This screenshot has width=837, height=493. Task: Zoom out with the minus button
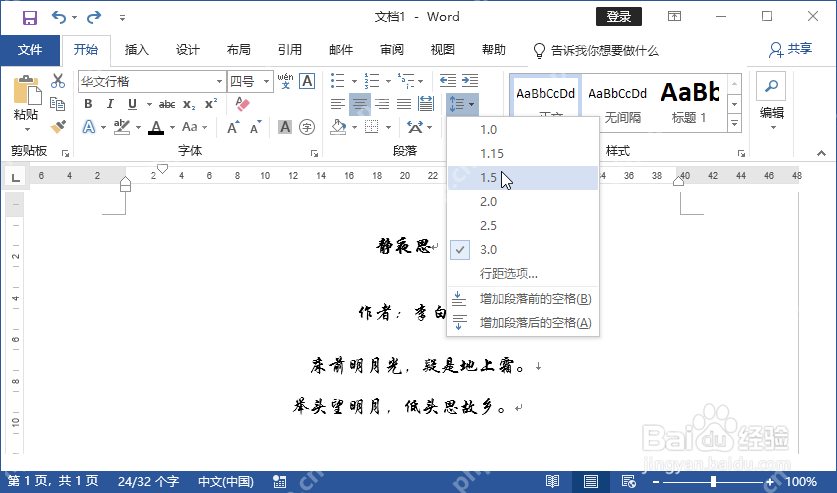(656, 482)
